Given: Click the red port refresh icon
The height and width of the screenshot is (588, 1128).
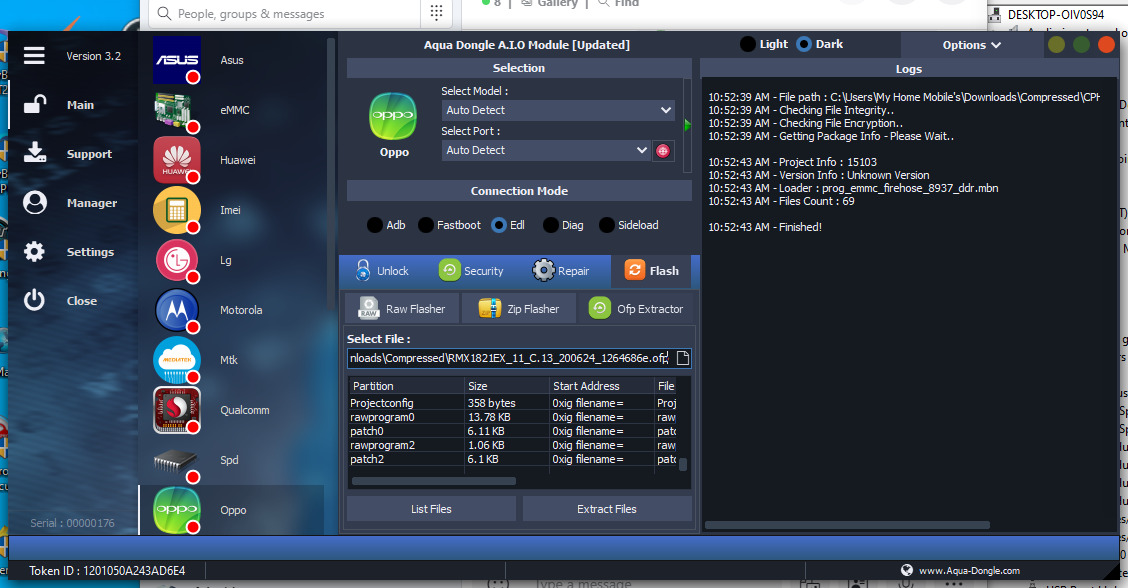Looking at the screenshot, I should pos(663,150).
